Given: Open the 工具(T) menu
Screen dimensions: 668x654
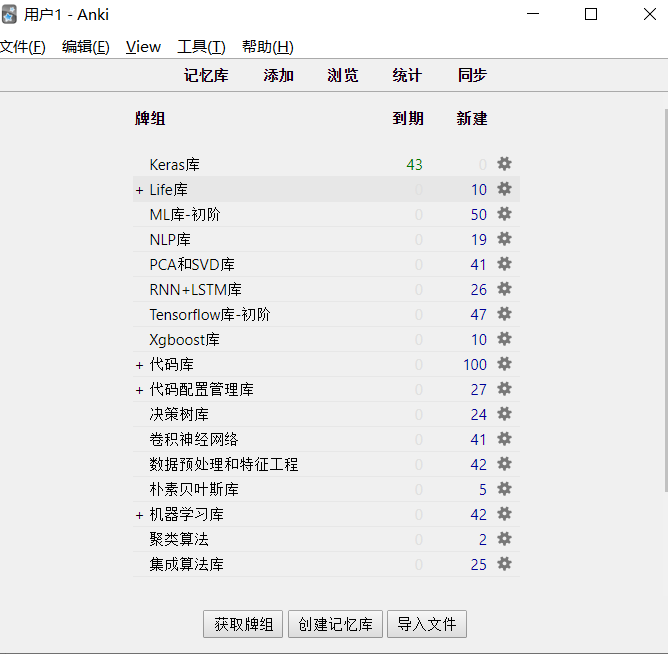Looking at the screenshot, I should pos(201,47).
